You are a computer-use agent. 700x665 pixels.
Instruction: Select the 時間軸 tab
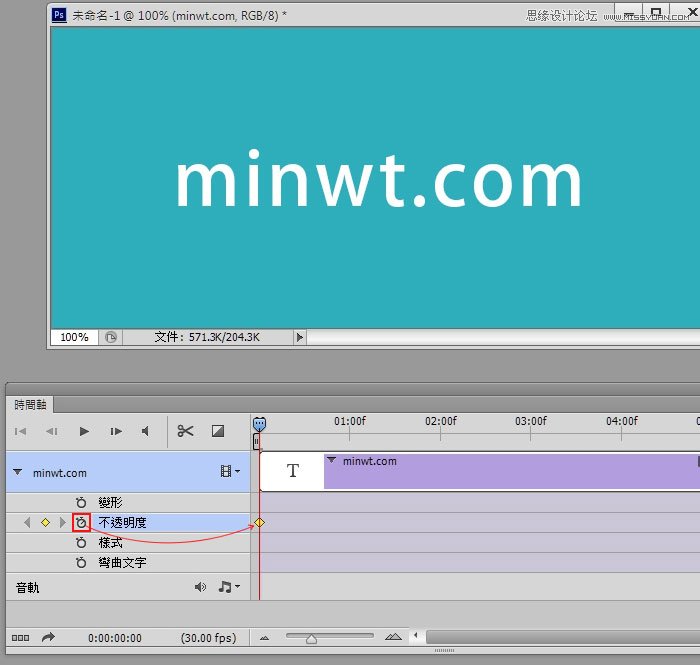pyautogui.click(x=30, y=405)
